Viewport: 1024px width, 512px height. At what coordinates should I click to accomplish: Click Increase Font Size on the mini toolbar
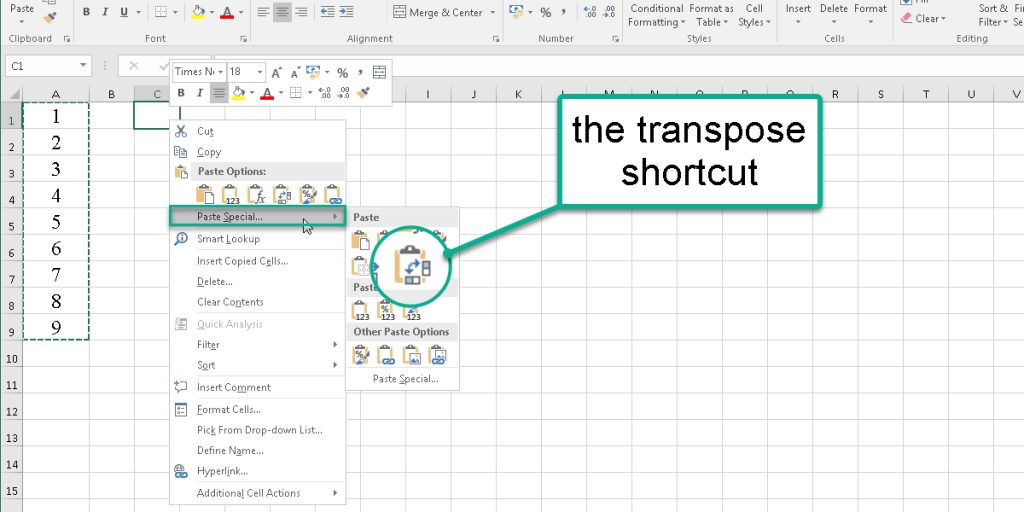click(276, 72)
